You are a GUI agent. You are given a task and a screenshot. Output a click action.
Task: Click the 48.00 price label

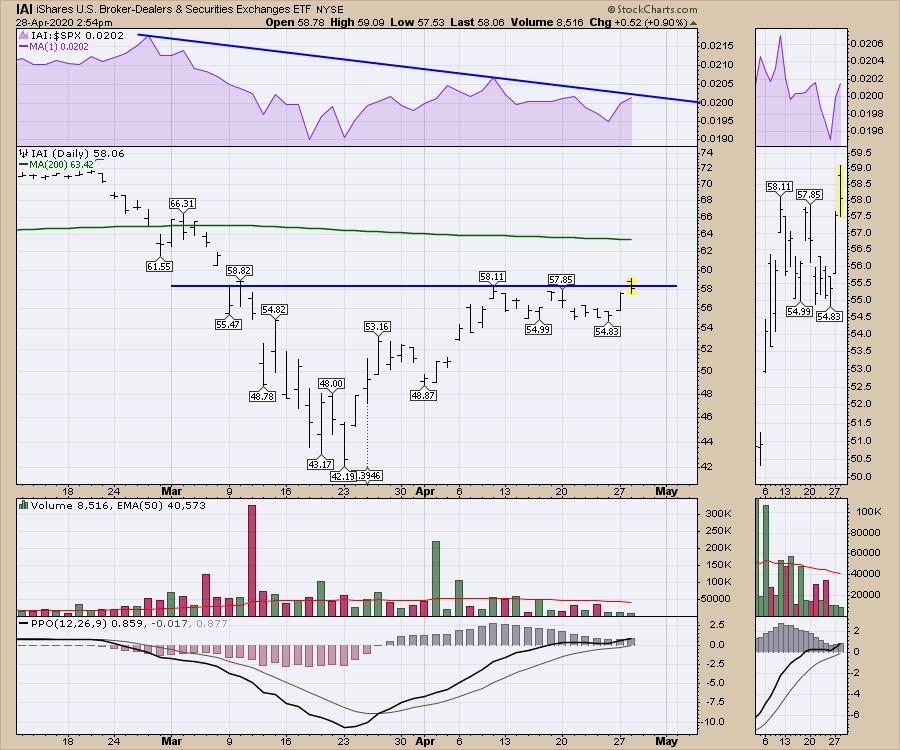pos(331,383)
